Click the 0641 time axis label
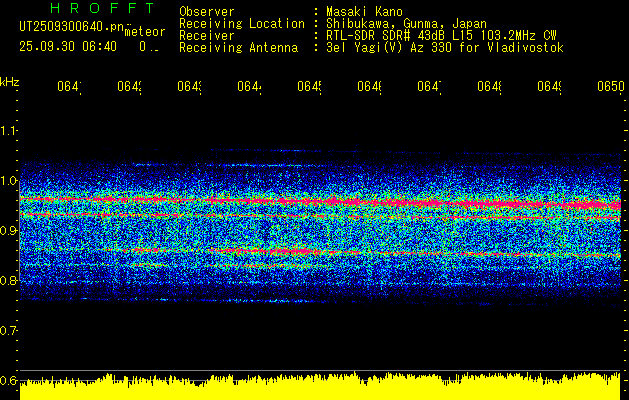Viewport: 629px width, 400px height. [69, 87]
